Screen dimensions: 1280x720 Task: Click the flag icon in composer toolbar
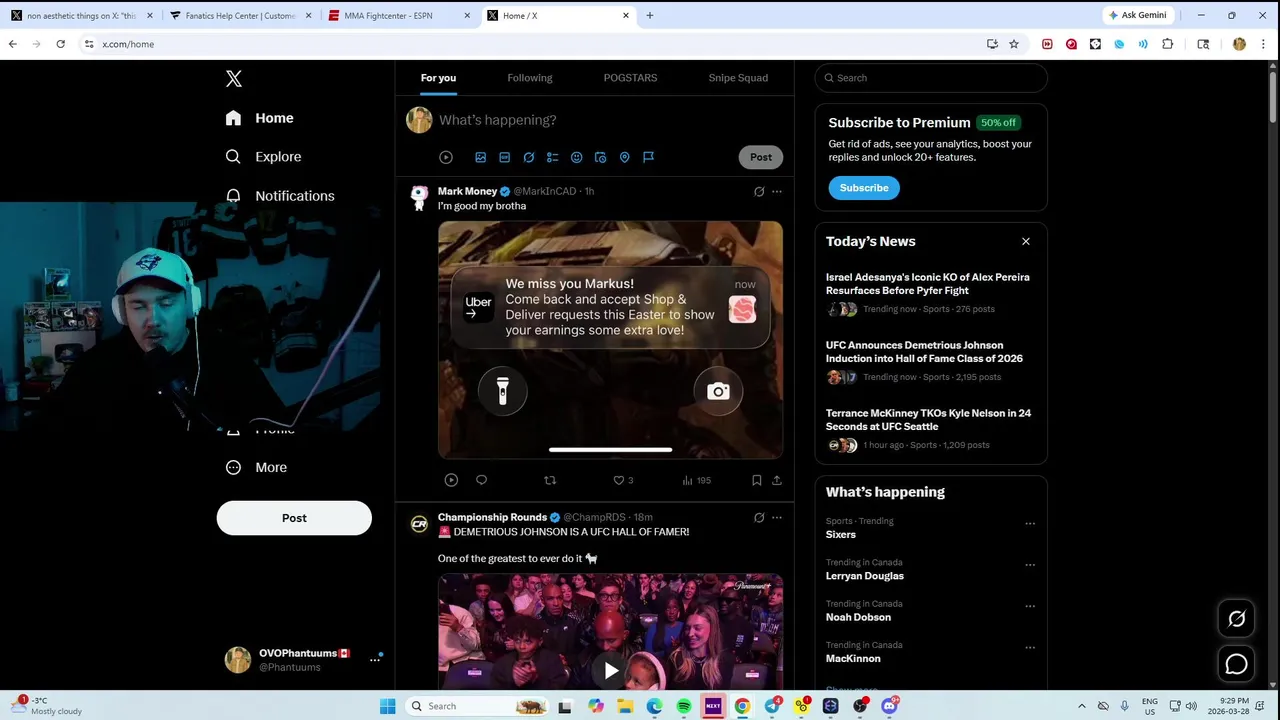[648, 157]
